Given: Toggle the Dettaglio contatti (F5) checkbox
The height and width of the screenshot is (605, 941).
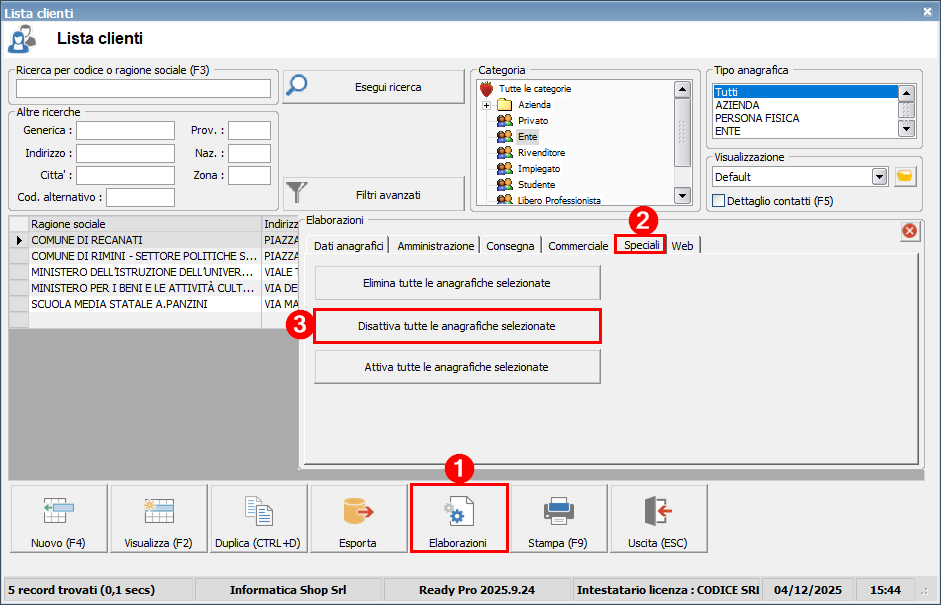Looking at the screenshot, I should click(x=718, y=201).
